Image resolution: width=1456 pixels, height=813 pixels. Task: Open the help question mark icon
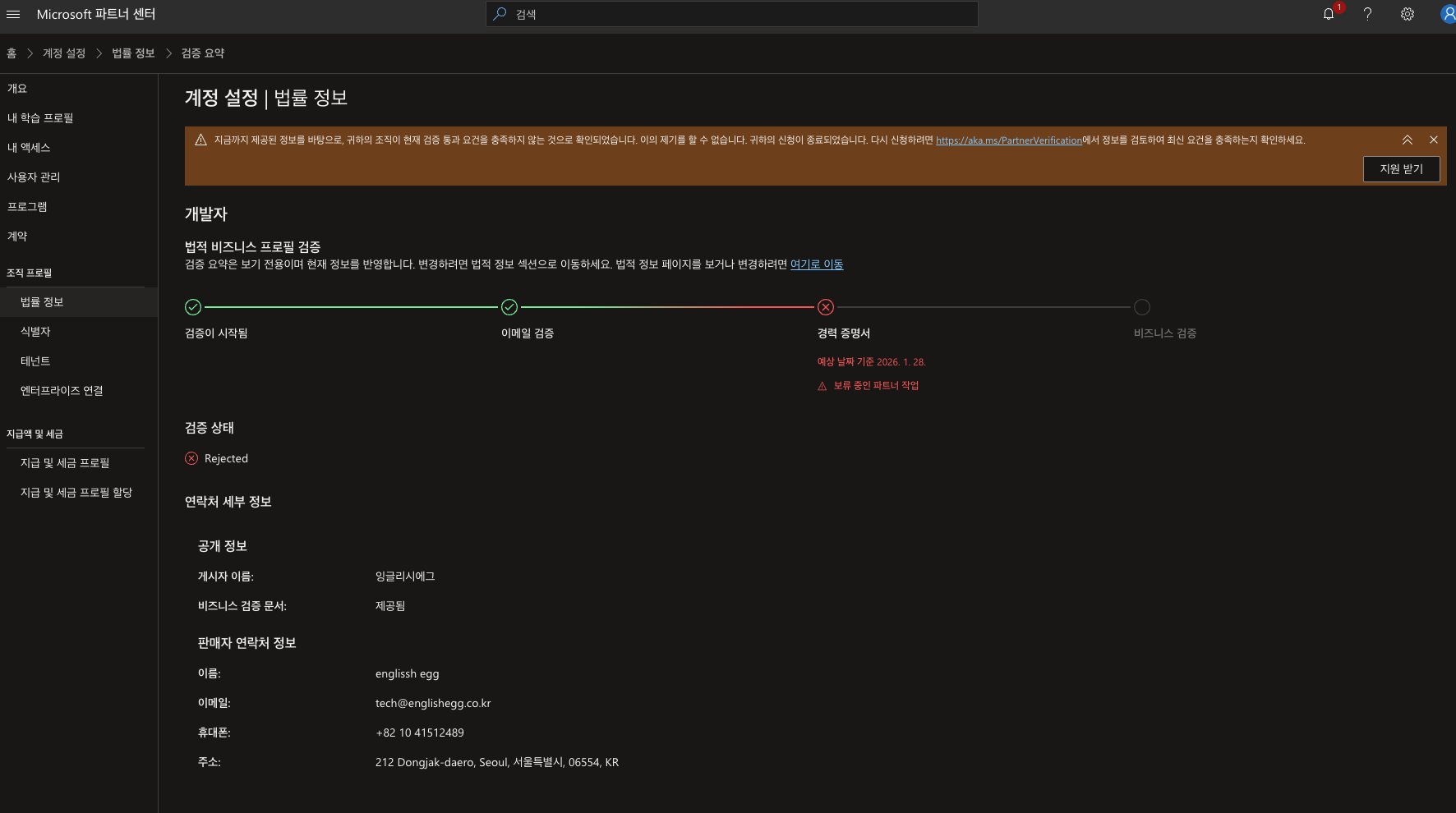click(1368, 14)
